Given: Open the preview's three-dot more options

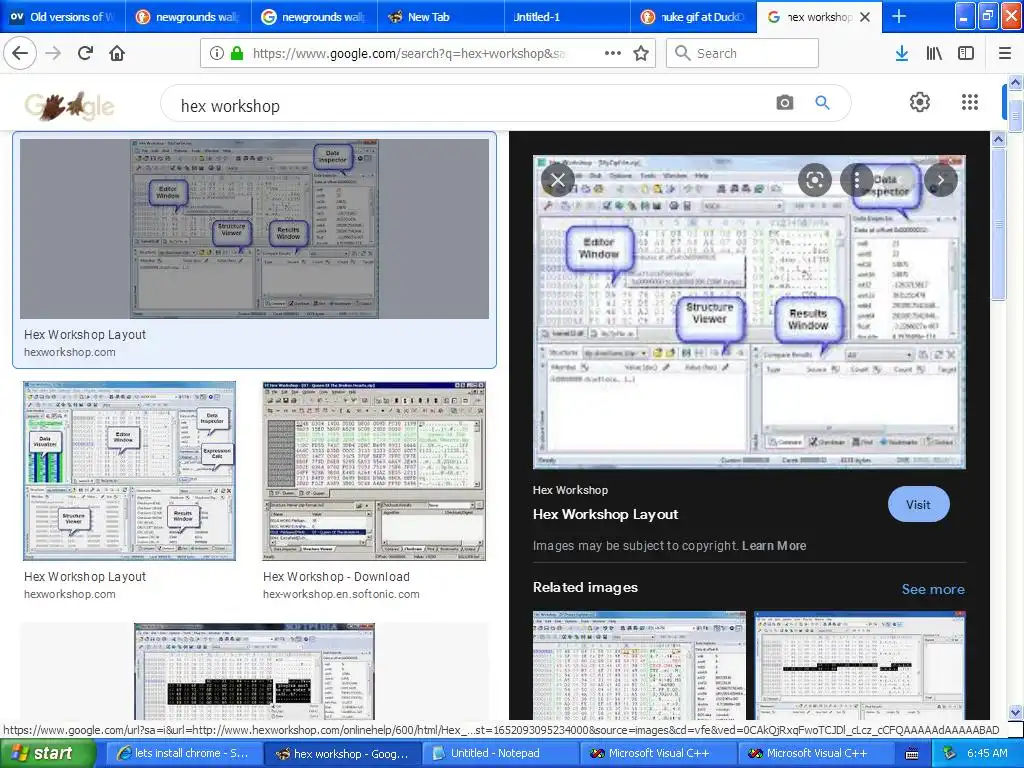Looking at the screenshot, I should point(857,180).
